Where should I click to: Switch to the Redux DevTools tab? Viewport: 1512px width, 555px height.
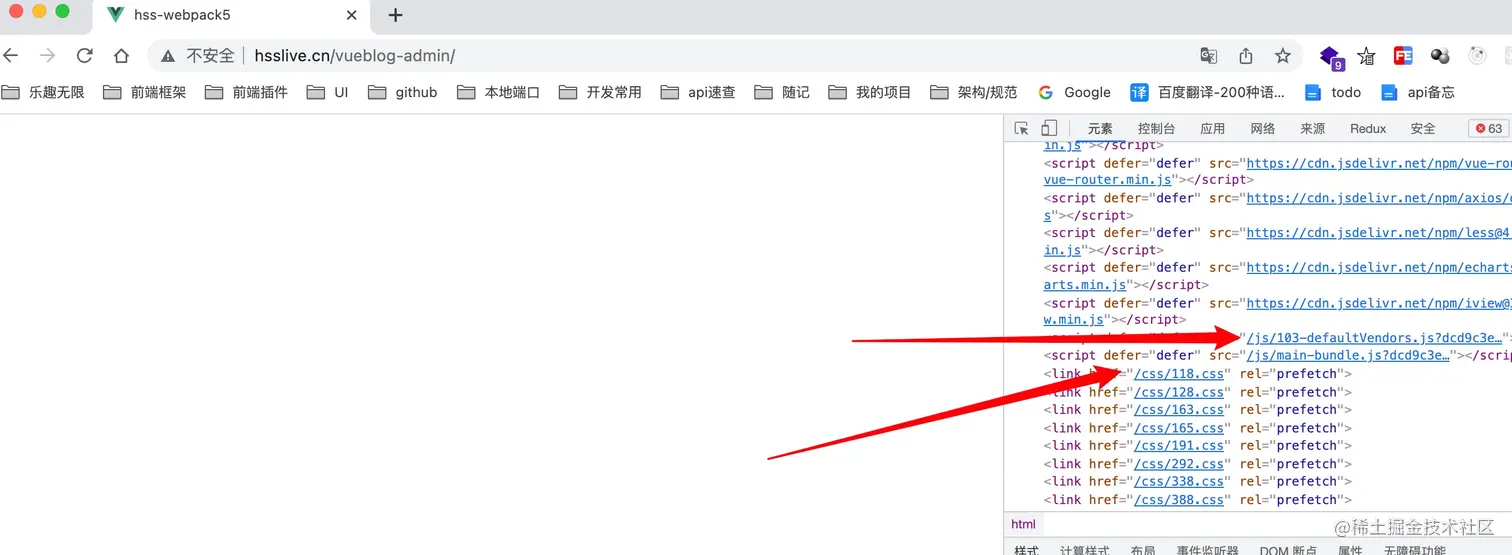tap(1368, 128)
